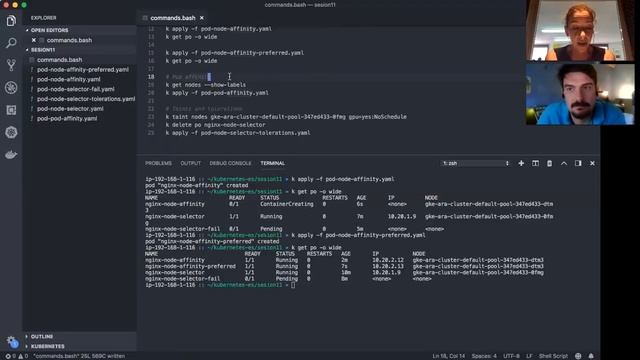Click nginx-node-affinity-preferred row in terminal
Viewport: 640px width, 360px height.
[344, 266]
